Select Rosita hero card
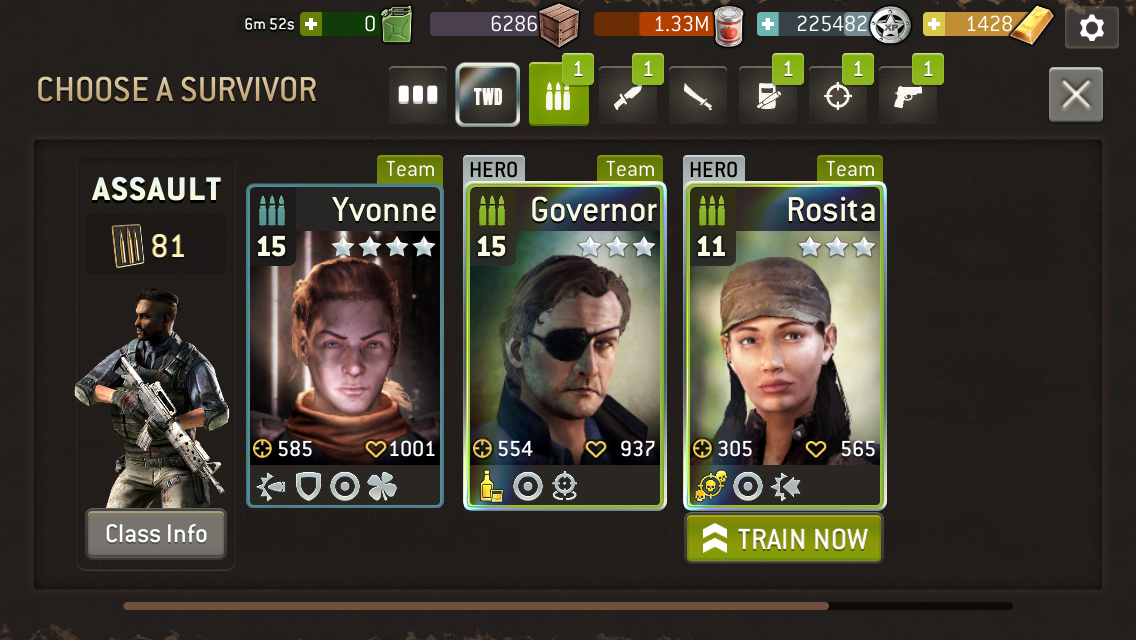The image size is (1136, 640). (x=785, y=345)
